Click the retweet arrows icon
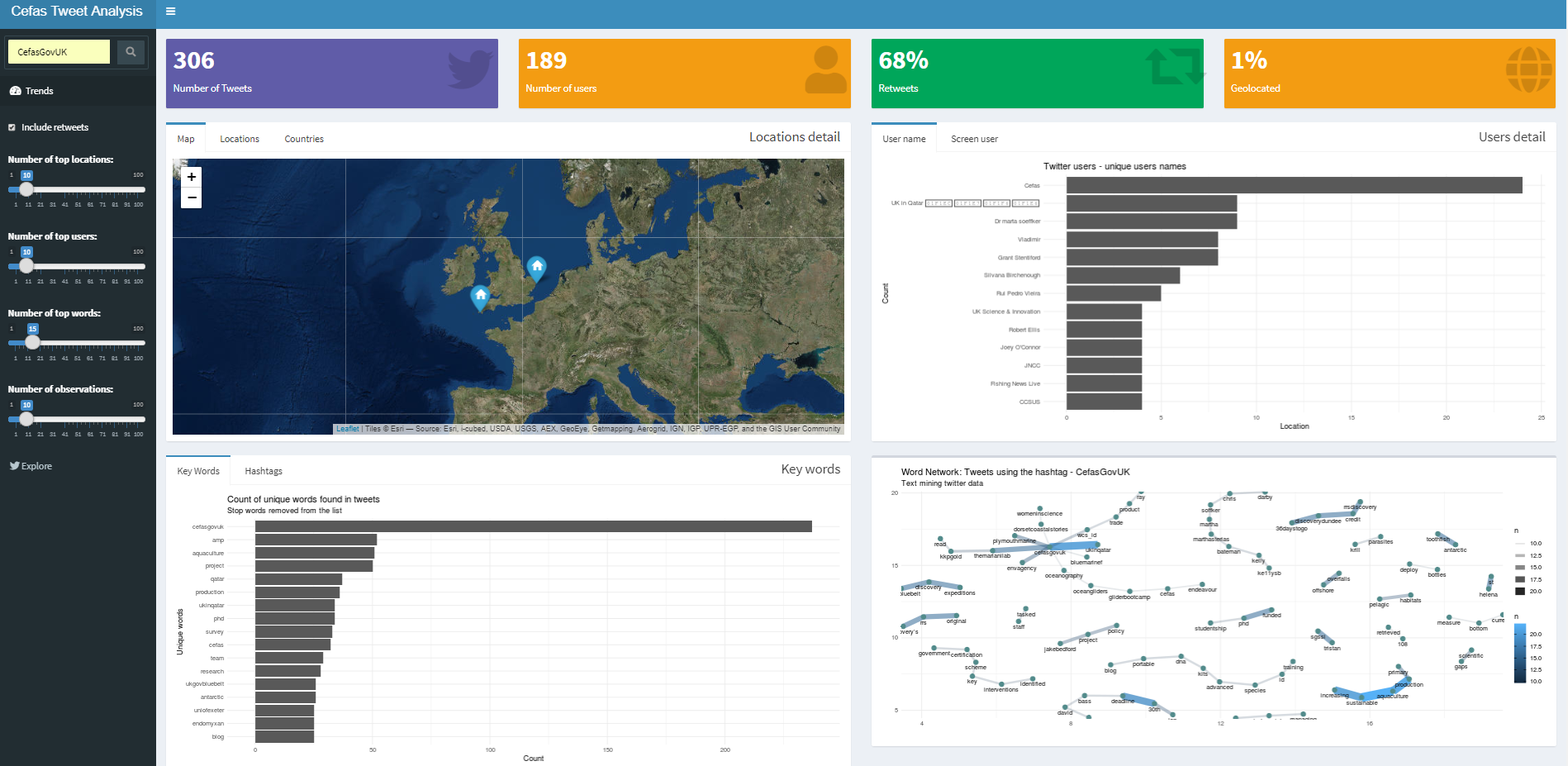The height and width of the screenshot is (766, 1568). 1175,68
